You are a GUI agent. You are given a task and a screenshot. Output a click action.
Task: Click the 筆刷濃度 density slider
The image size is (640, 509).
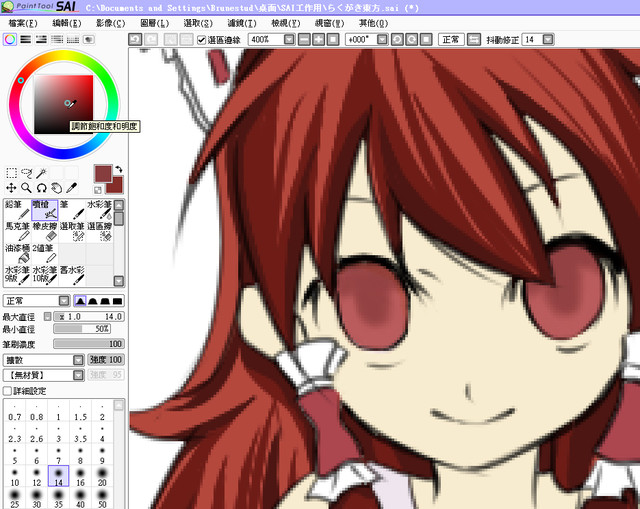[88, 344]
